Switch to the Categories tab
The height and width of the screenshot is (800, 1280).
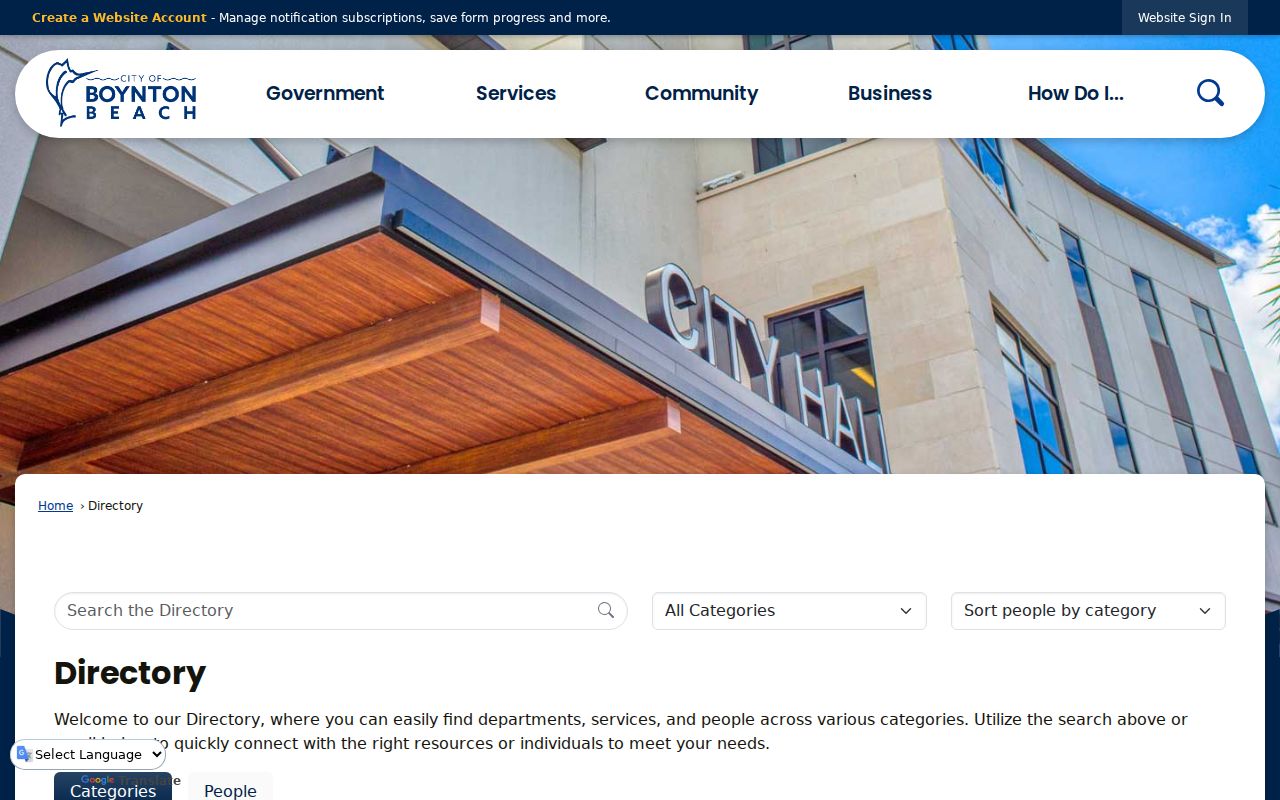(x=113, y=787)
